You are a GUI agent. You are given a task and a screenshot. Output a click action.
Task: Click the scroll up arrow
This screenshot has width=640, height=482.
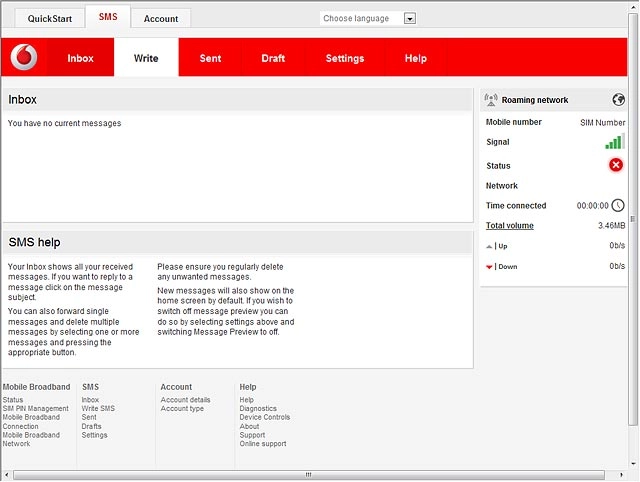tap(633, 6)
